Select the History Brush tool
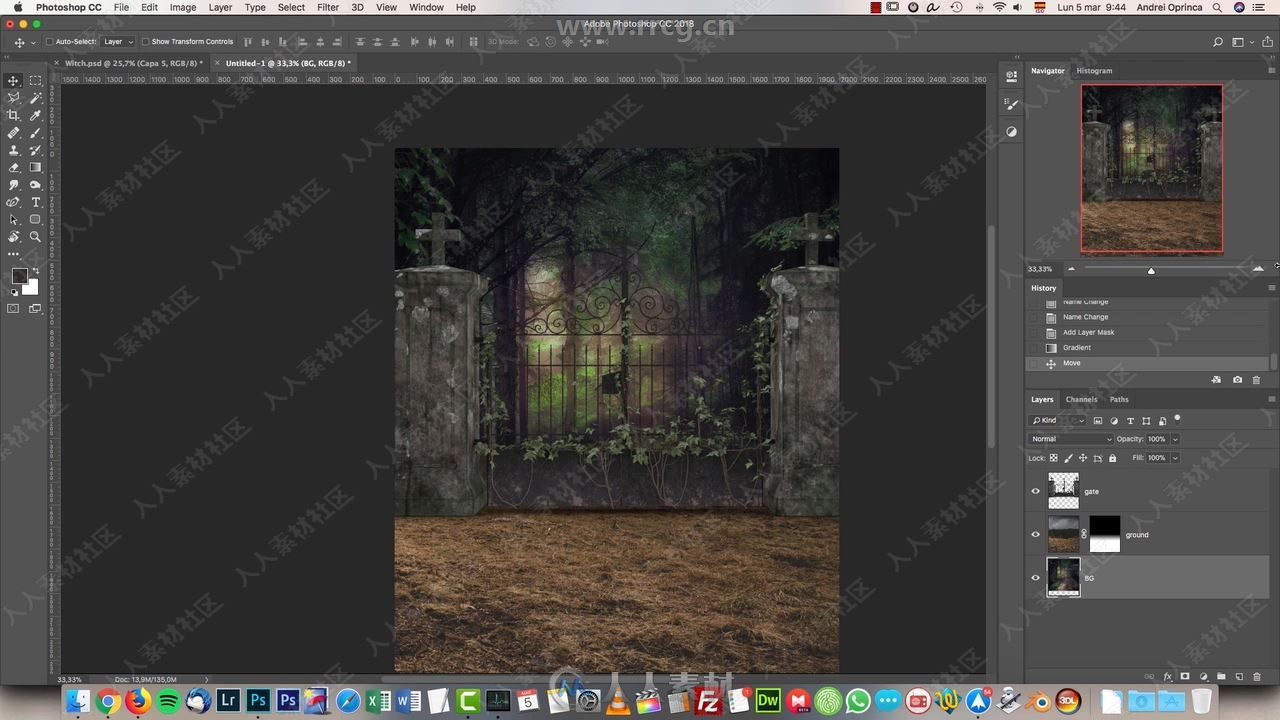The width and height of the screenshot is (1280, 720). point(35,150)
